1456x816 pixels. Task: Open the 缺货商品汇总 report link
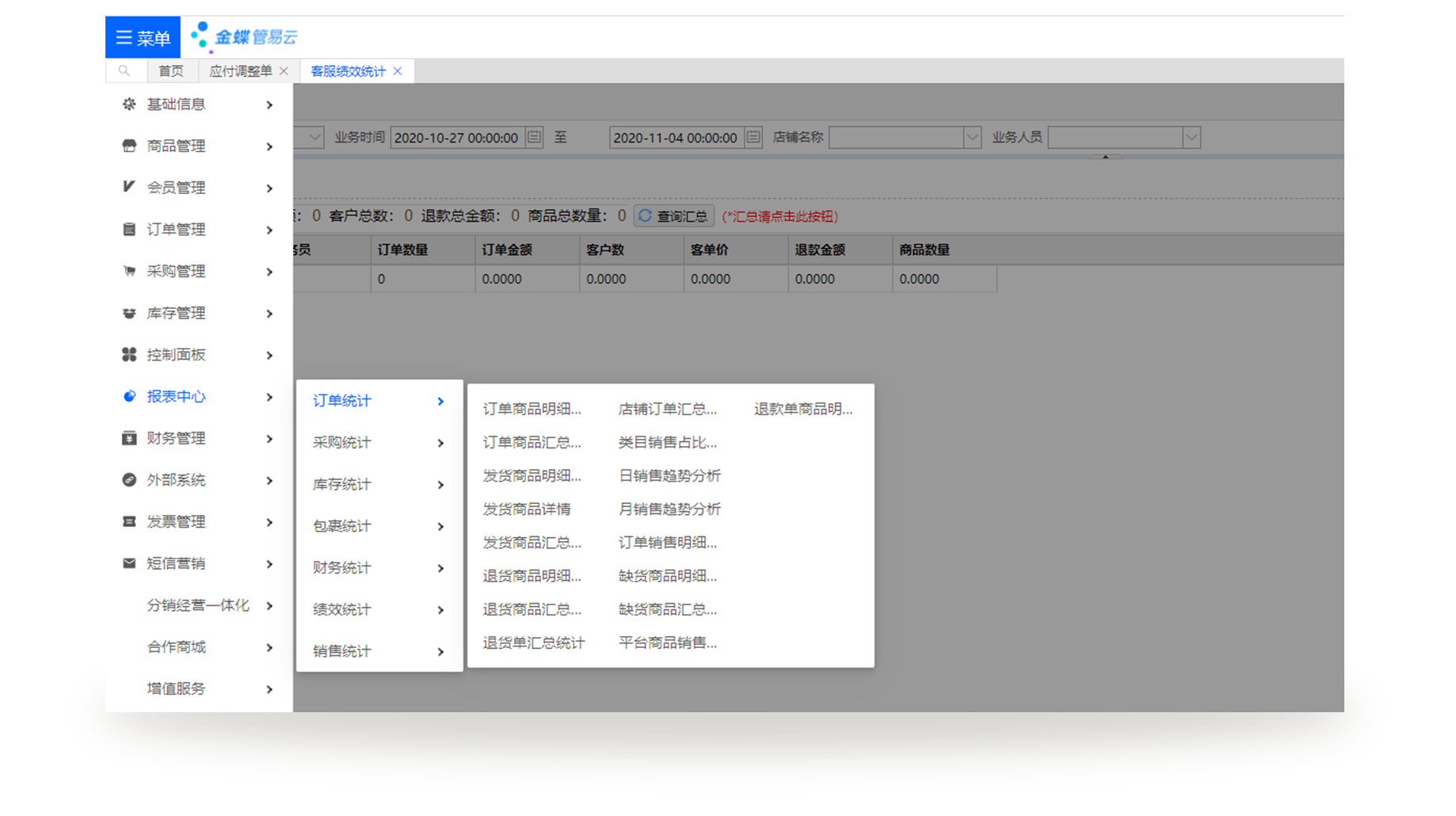pos(667,609)
